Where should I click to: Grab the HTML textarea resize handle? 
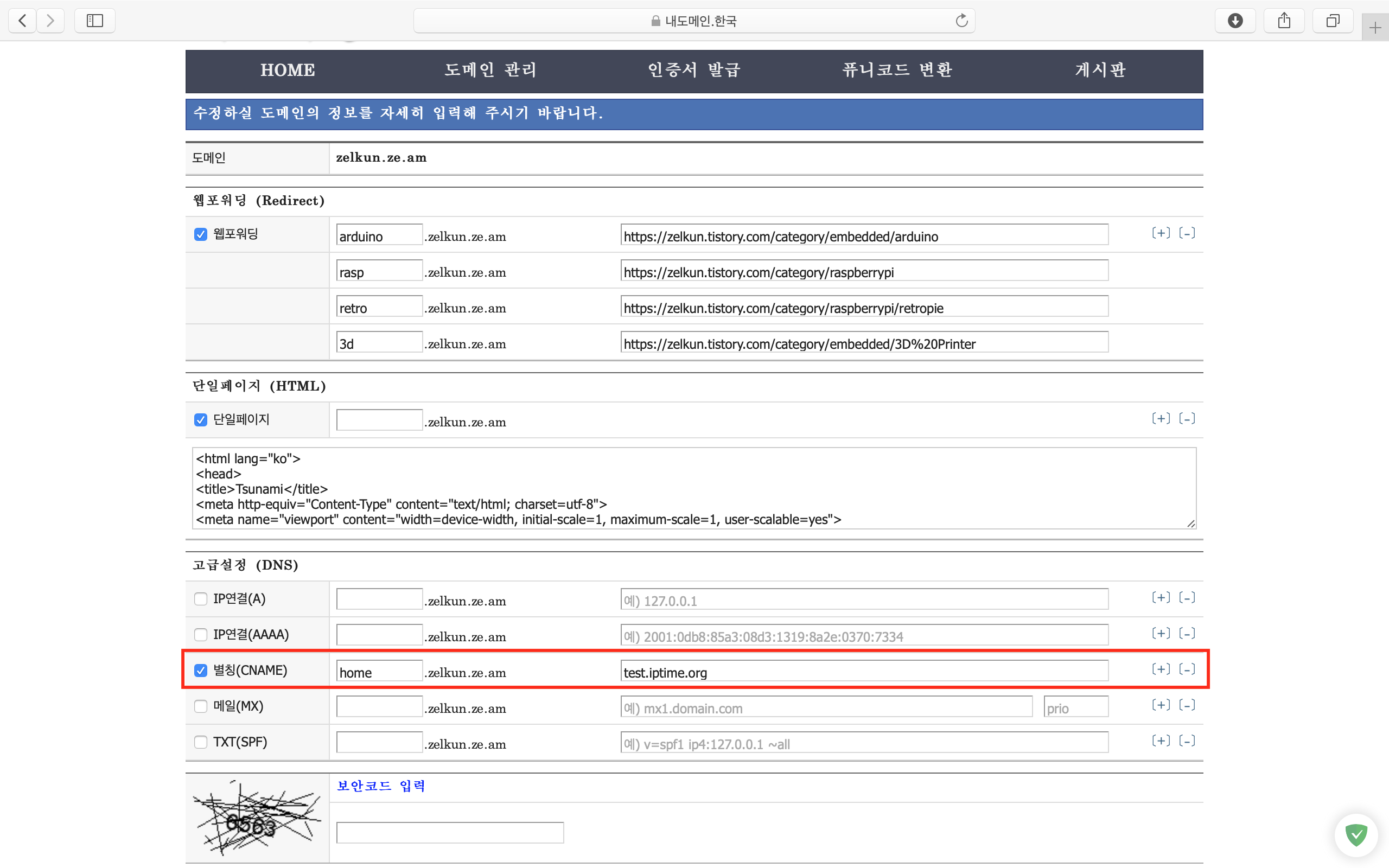pos(1191,524)
